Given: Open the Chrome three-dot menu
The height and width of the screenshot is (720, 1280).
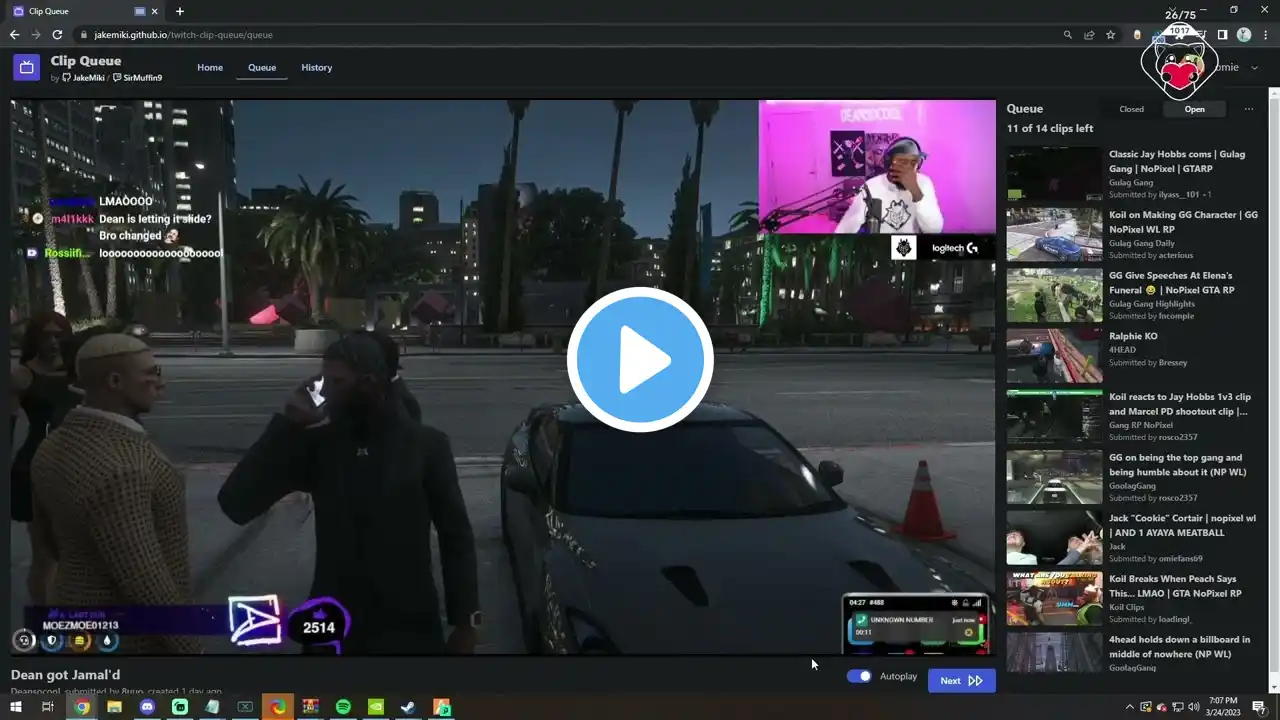Looking at the screenshot, I should coord(1266,35).
